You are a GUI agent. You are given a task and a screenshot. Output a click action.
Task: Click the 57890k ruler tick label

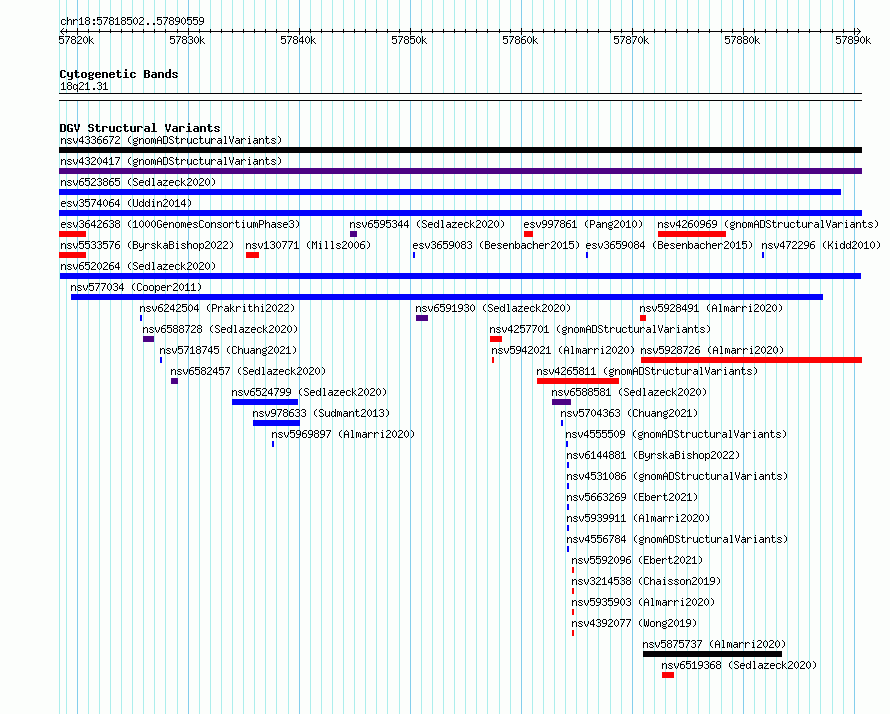(853, 40)
